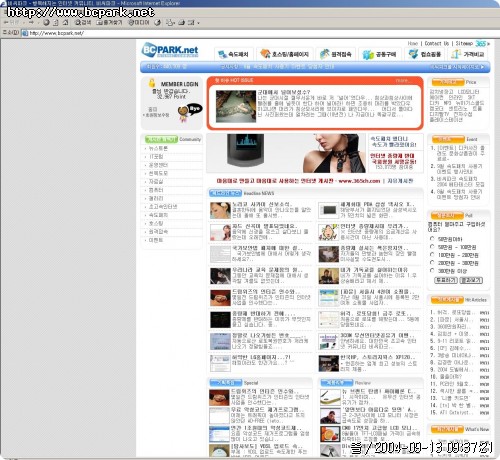Viewport: 500px width, 460px height.
Task: Click the padlock icon beside MEMBER LOGIN
Action: pos(152,83)
